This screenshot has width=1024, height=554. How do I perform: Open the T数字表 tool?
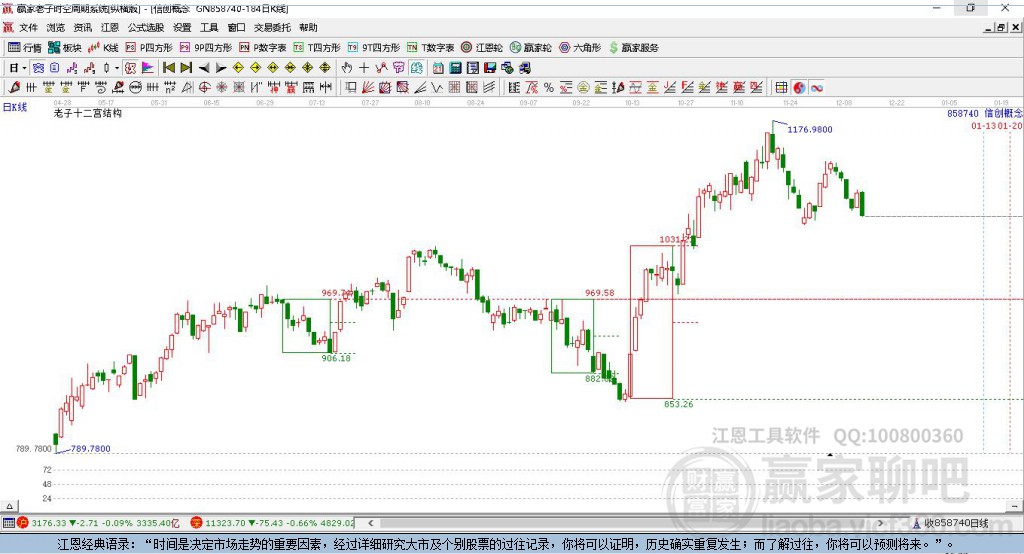(x=430, y=48)
